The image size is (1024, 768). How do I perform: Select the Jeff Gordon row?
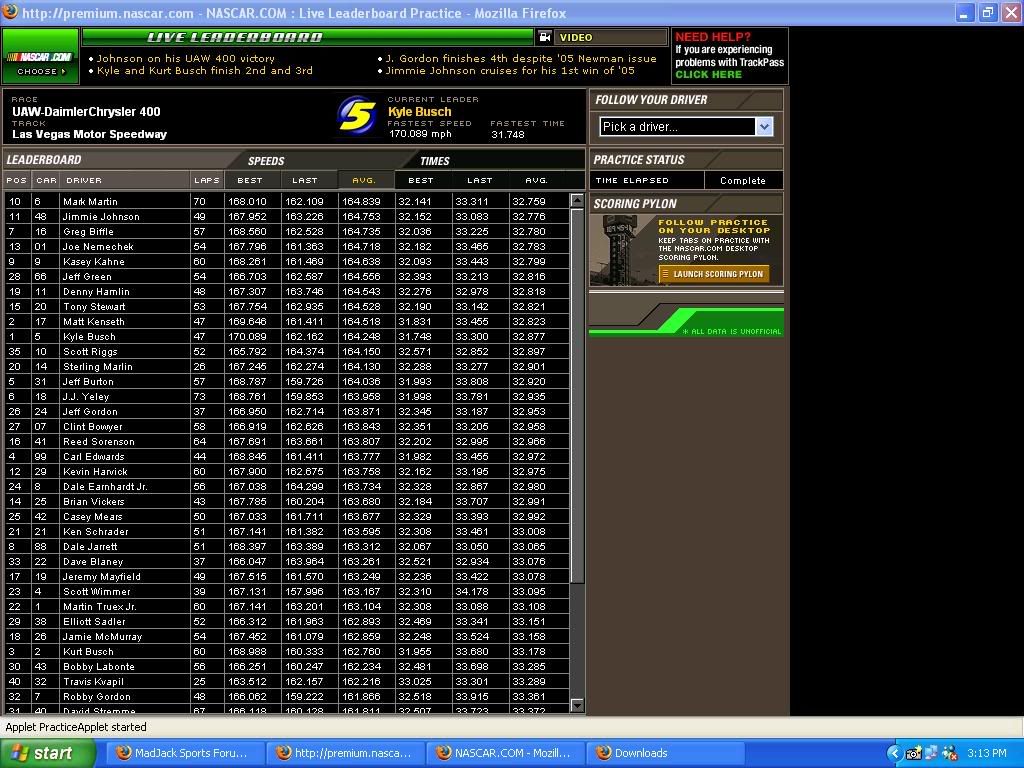(287, 411)
